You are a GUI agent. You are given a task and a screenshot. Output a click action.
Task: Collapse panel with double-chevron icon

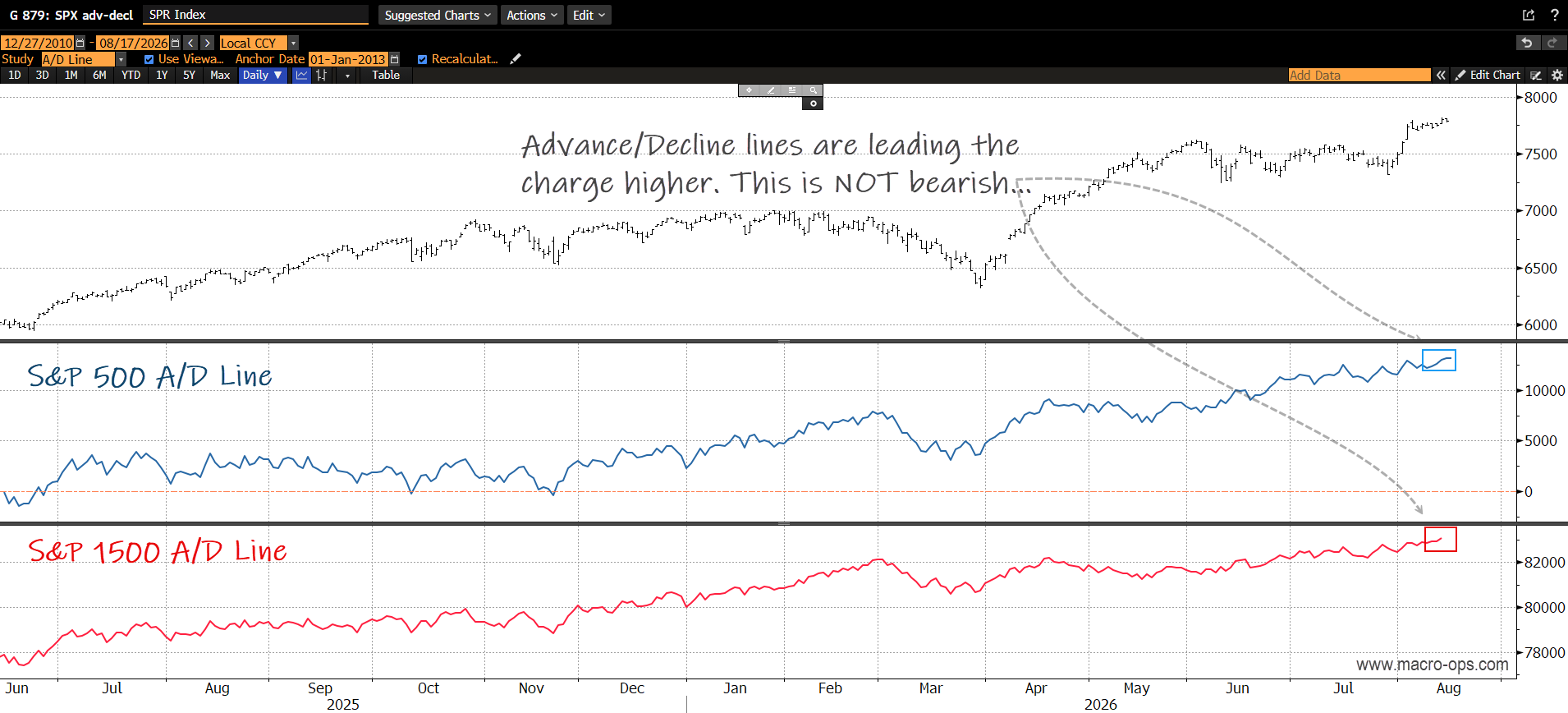coord(1441,75)
